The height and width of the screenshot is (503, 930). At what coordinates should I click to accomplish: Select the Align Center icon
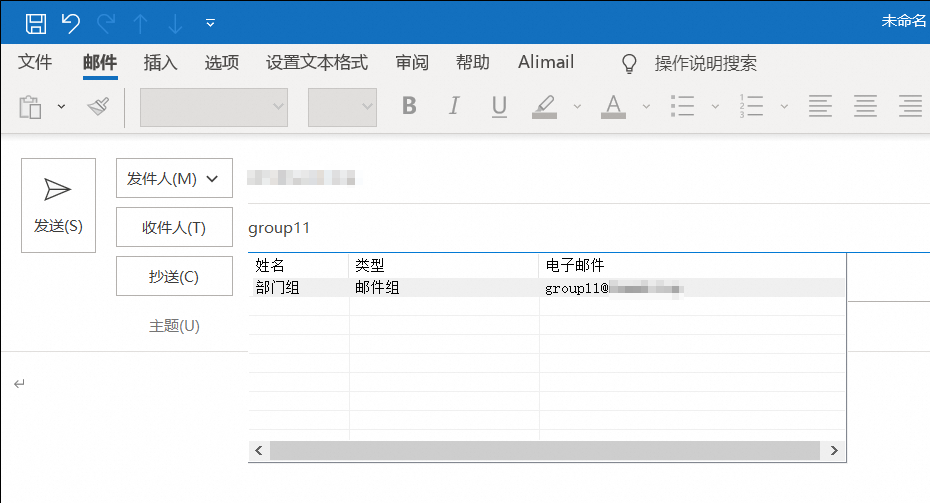point(865,106)
